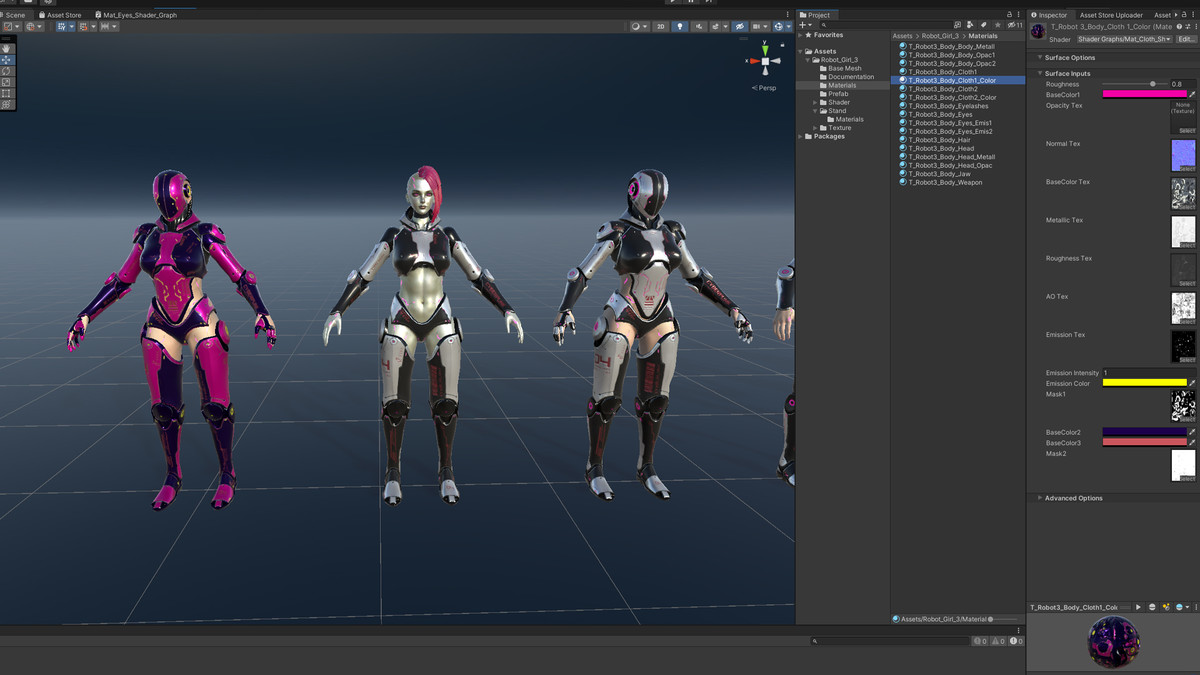Switch to the Asset Store tab
Image resolution: width=1200 pixels, height=675 pixels.
click(60, 15)
